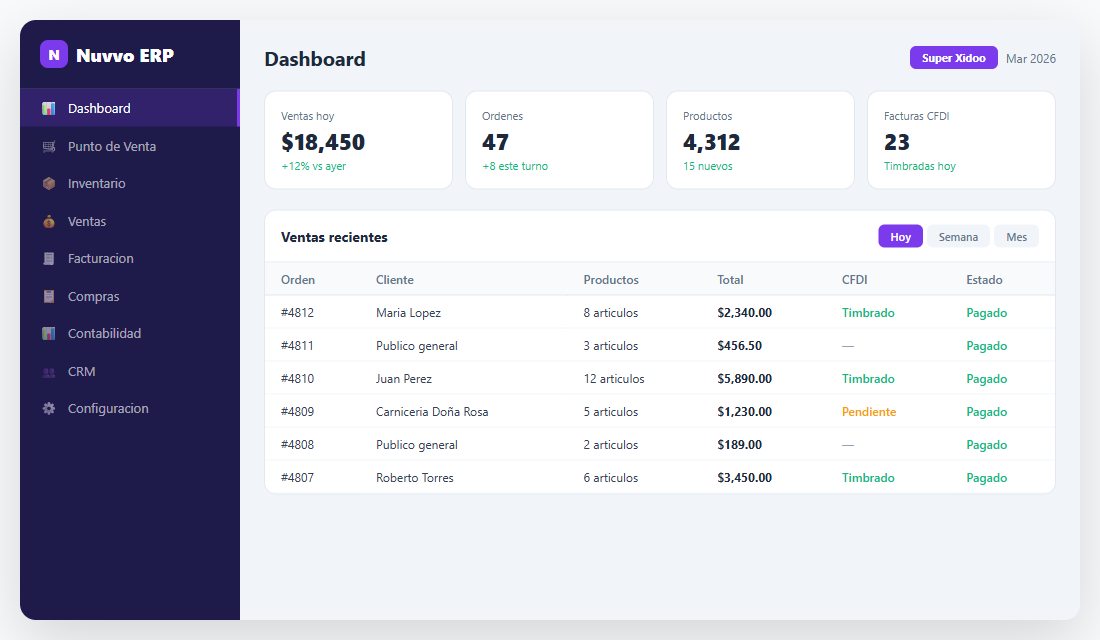This screenshot has width=1100, height=640.
Task: Switch to the Mes tab
Action: pos(1016,236)
